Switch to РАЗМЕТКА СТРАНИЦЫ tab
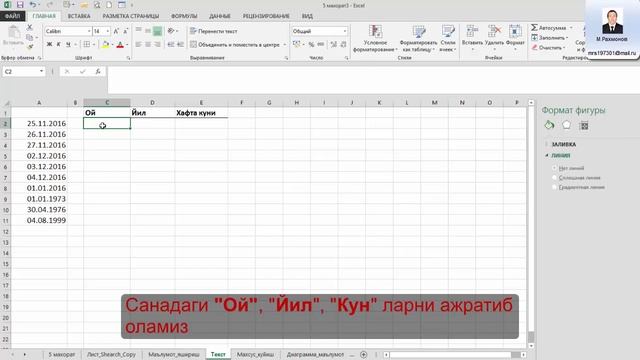The width and height of the screenshot is (640, 360). pos(131,16)
